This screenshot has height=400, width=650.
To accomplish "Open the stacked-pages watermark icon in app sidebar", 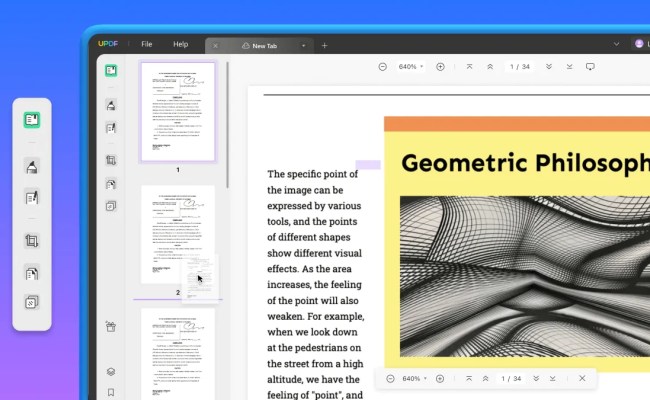I will [x=111, y=206].
